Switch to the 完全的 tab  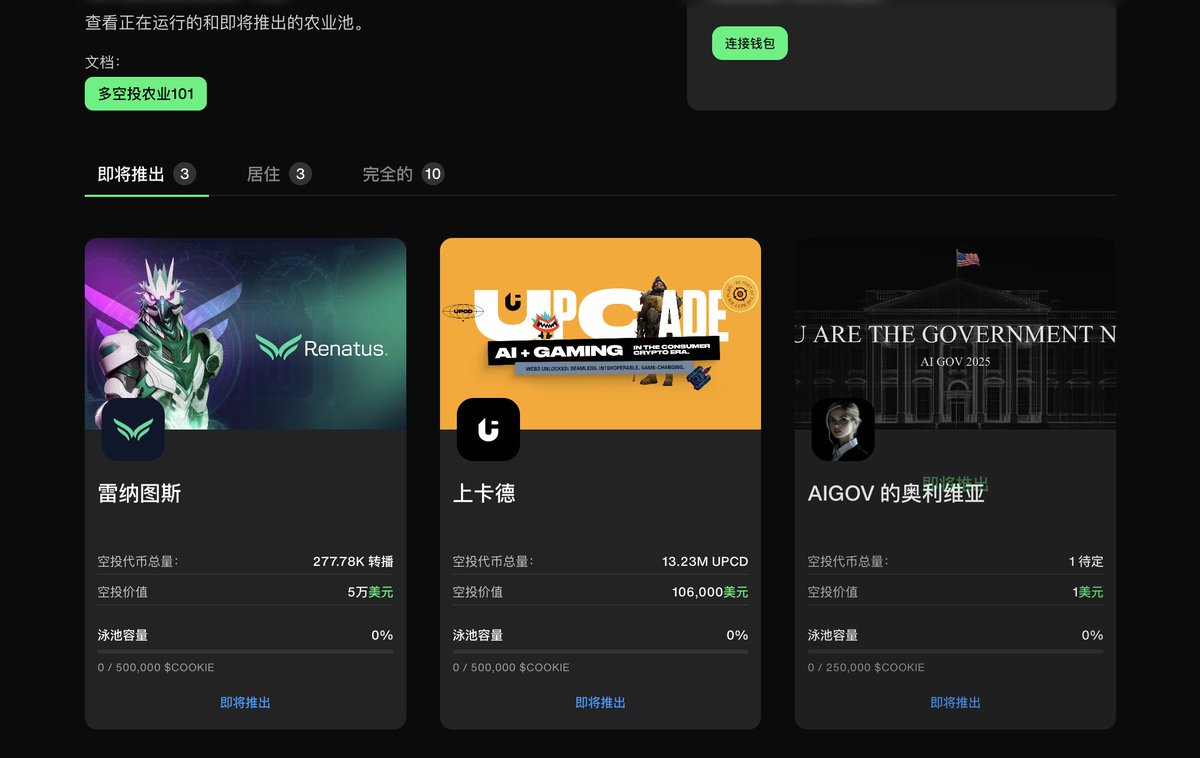[x=402, y=174]
